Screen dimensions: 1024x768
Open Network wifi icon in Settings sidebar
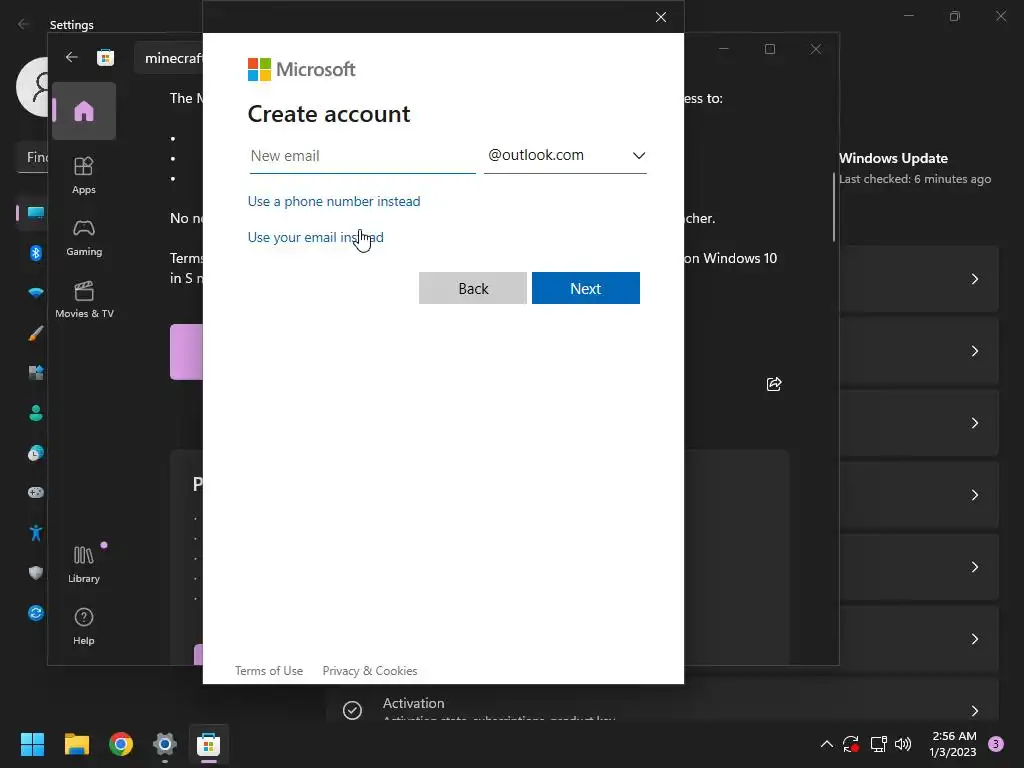pyautogui.click(x=36, y=293)
